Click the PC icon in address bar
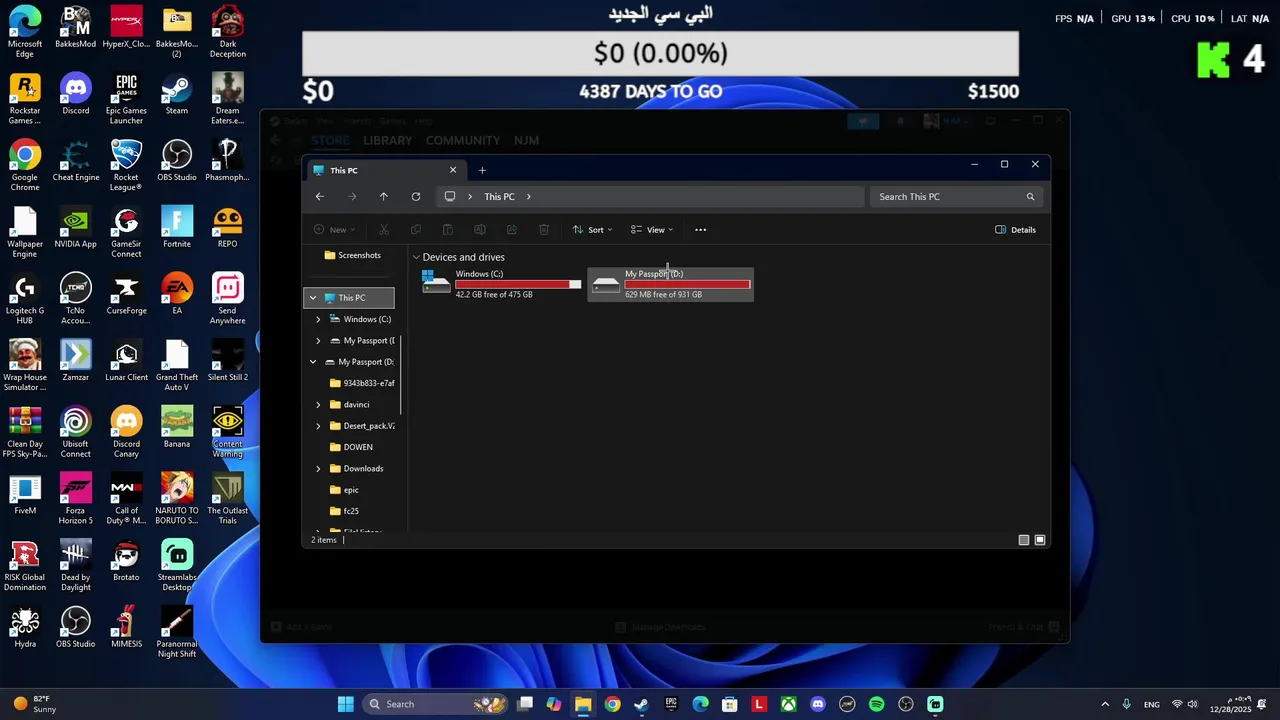The width and height of the screenshot is (1280, 720). point(450,197)
